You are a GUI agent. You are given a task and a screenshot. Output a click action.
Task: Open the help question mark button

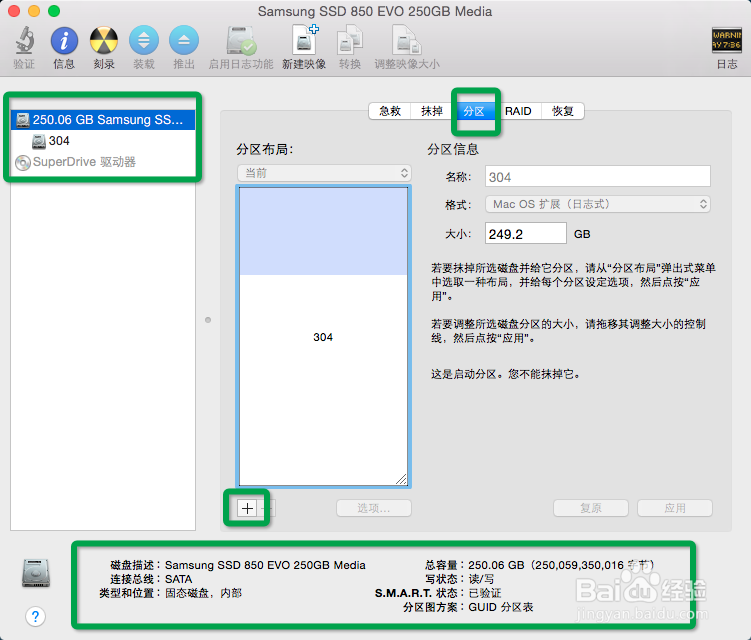[x=35, y=617]
